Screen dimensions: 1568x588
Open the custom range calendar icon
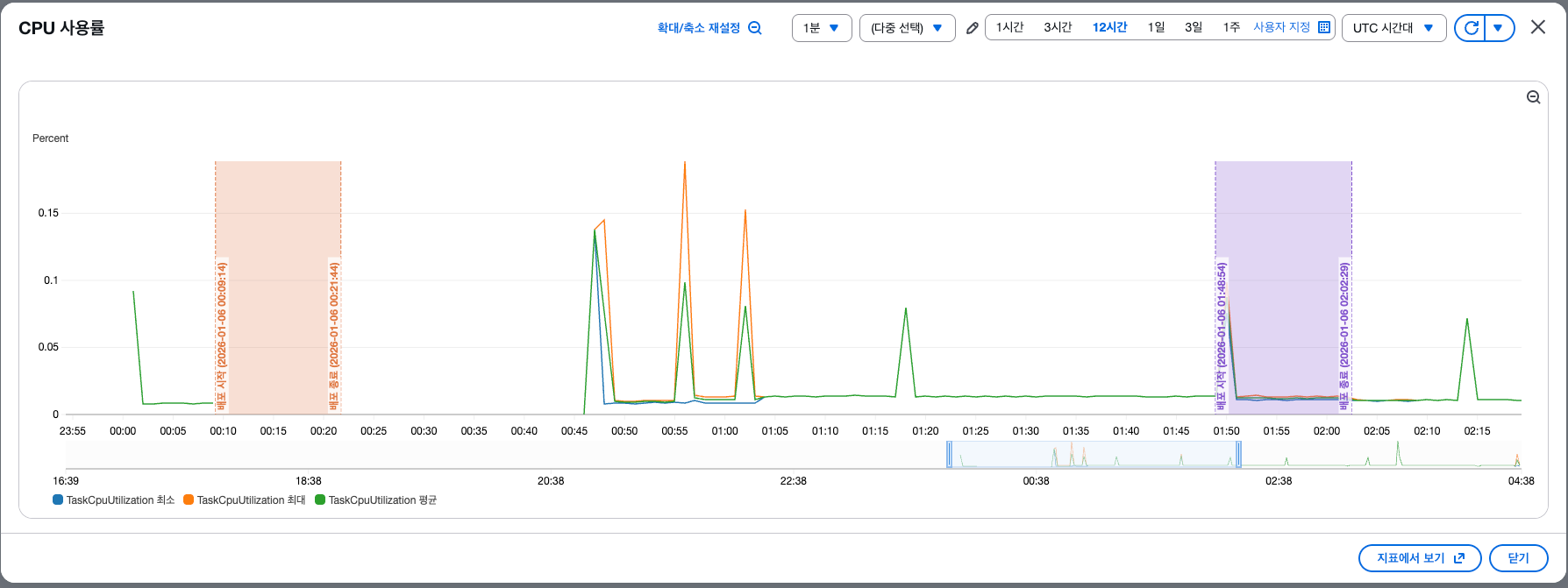click(x=1324, y=28)
